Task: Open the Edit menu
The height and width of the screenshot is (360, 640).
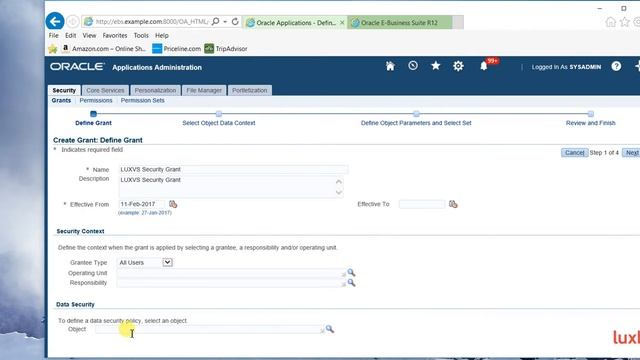Action: 71,36
